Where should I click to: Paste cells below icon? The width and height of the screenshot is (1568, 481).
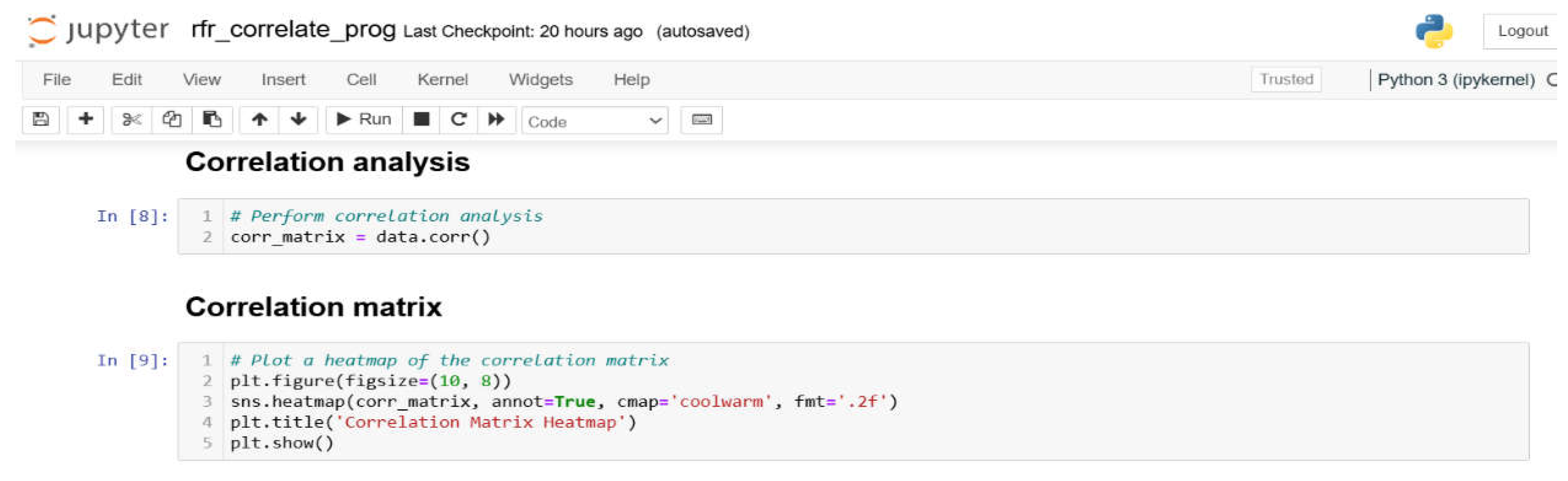tap(212, 119)
